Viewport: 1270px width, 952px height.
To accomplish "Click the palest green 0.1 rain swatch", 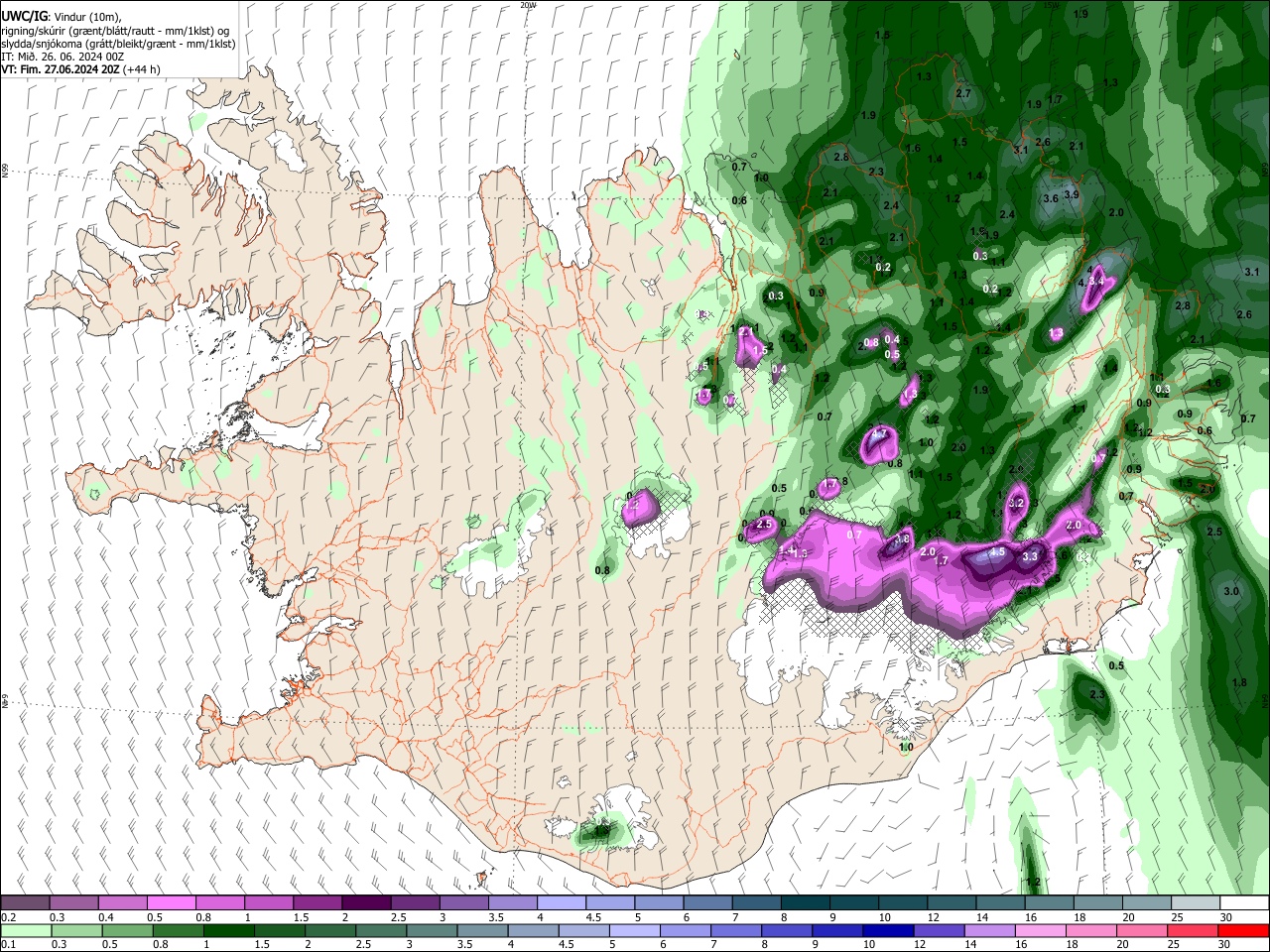I will [25, 930].
